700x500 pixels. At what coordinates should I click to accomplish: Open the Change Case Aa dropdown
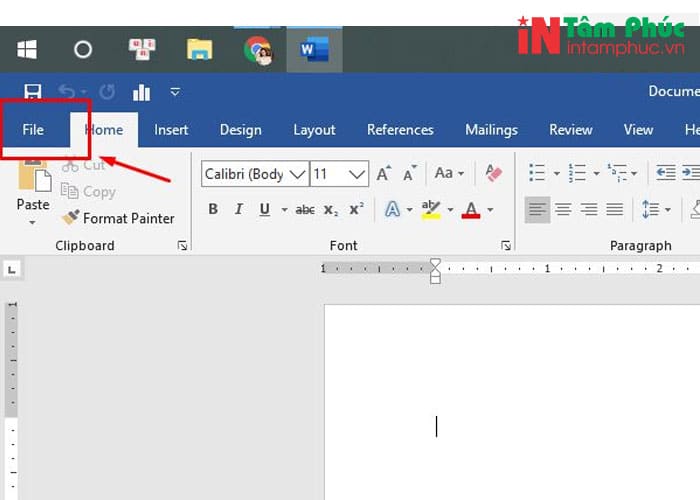[449, 173]
